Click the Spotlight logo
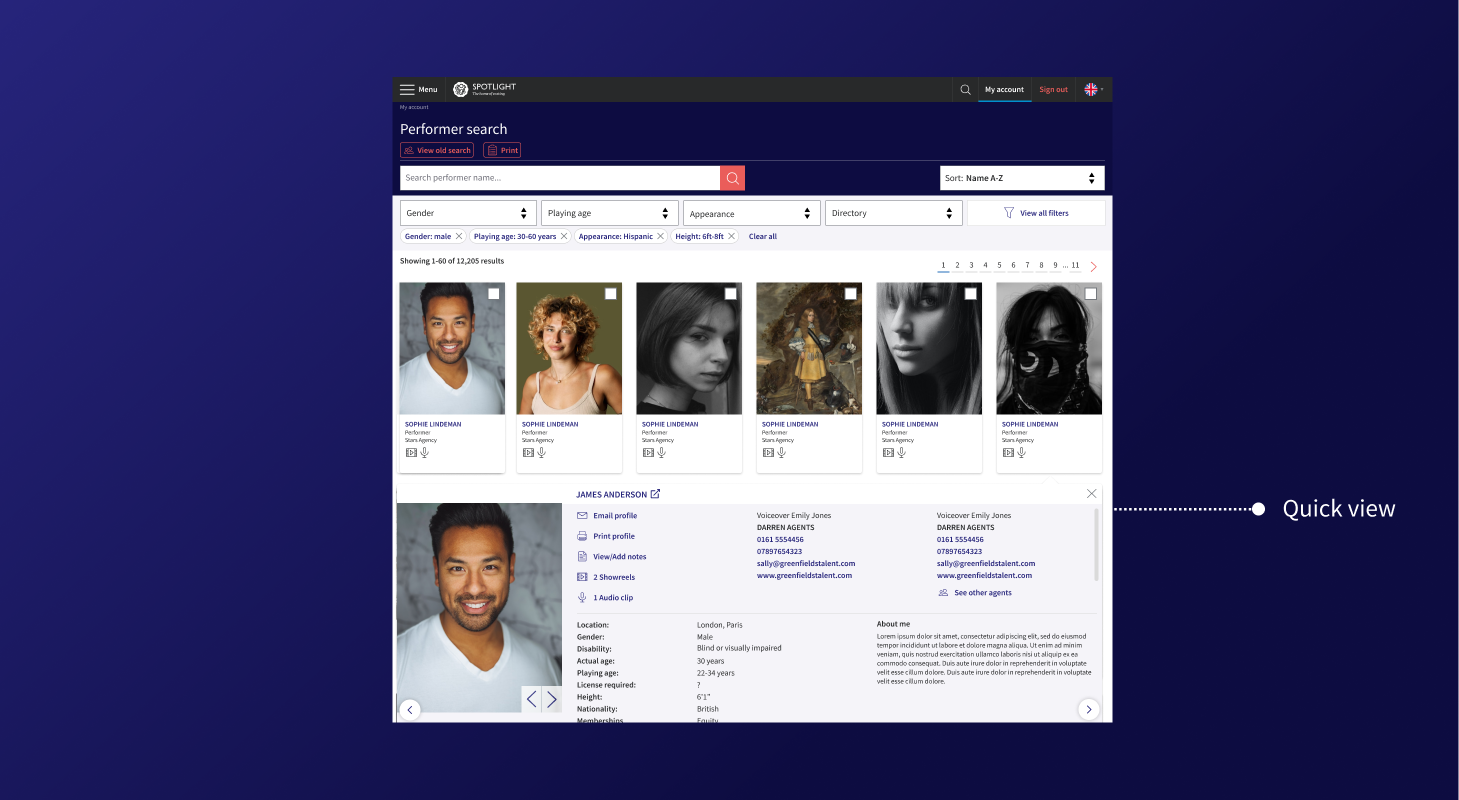Viewport: 1459px width, 800px height. [x=484, y=89]
